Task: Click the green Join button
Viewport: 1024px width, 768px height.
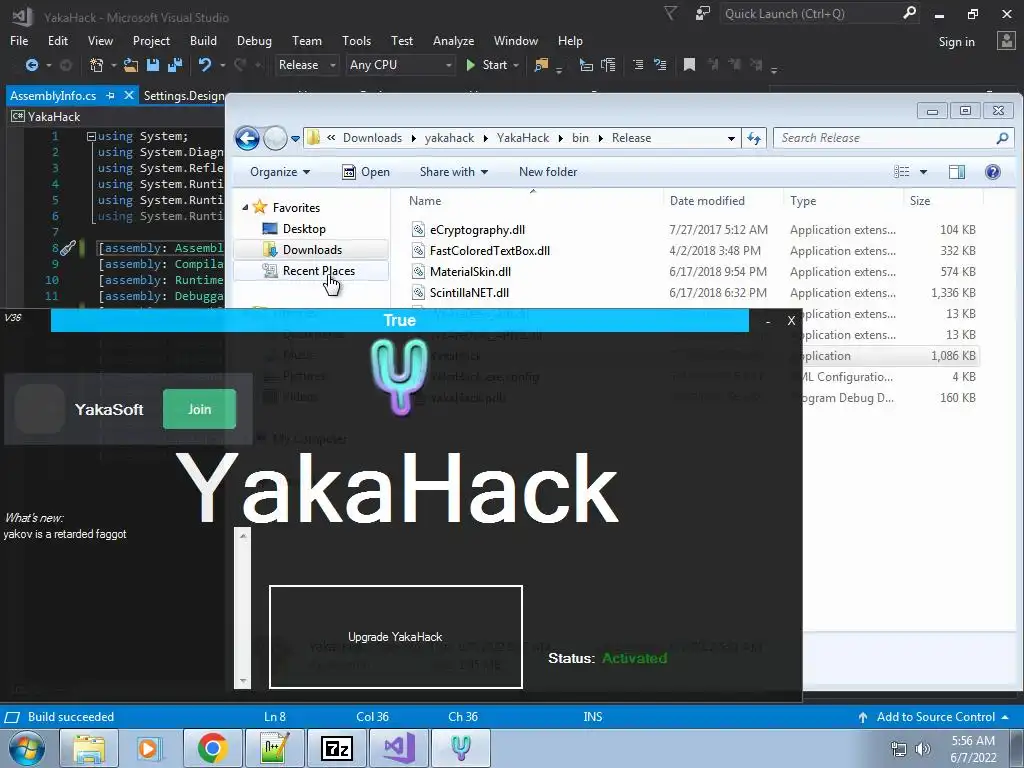Action: [x=199, y=409]
